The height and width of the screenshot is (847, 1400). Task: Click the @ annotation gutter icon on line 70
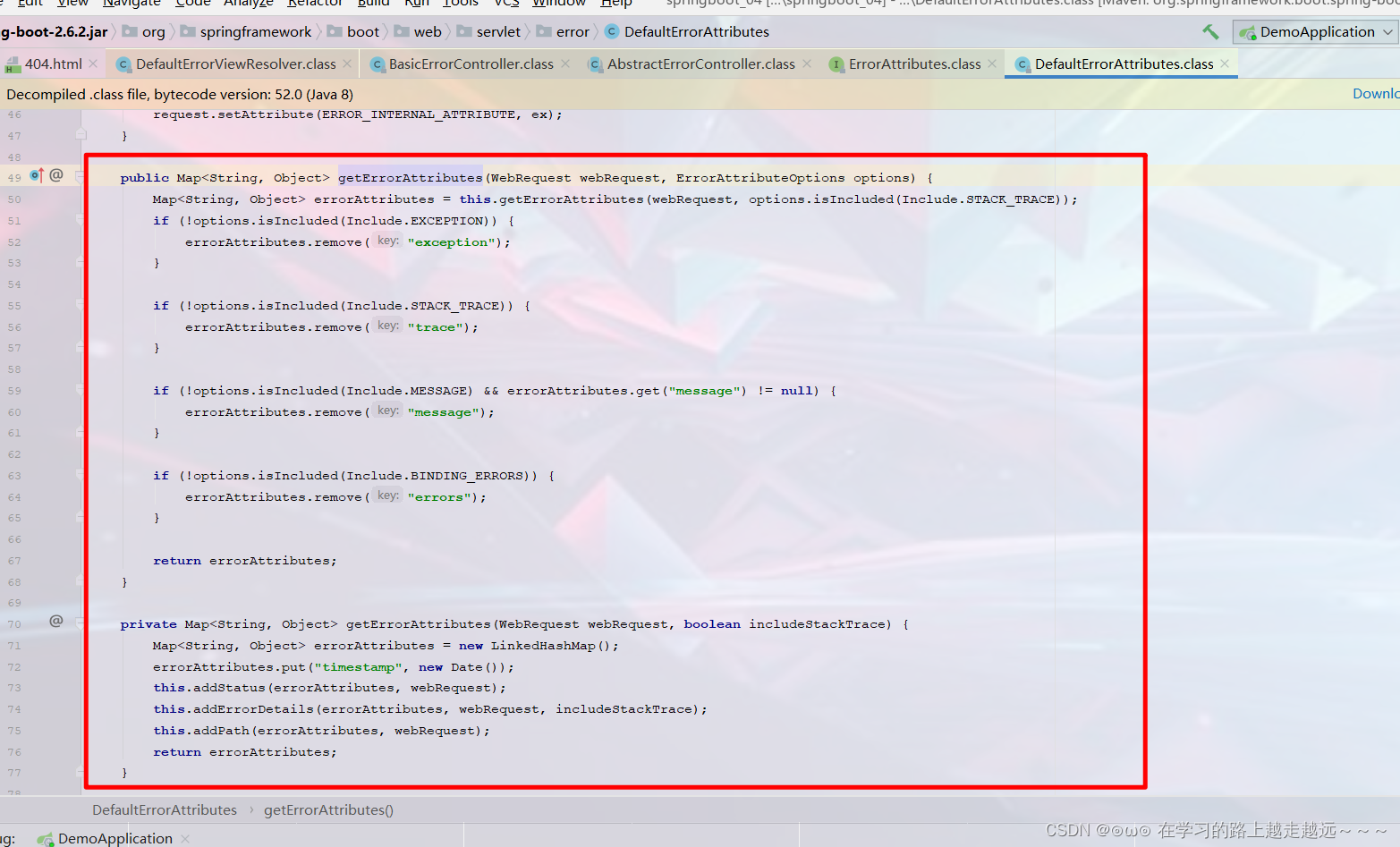pos(56,621)
